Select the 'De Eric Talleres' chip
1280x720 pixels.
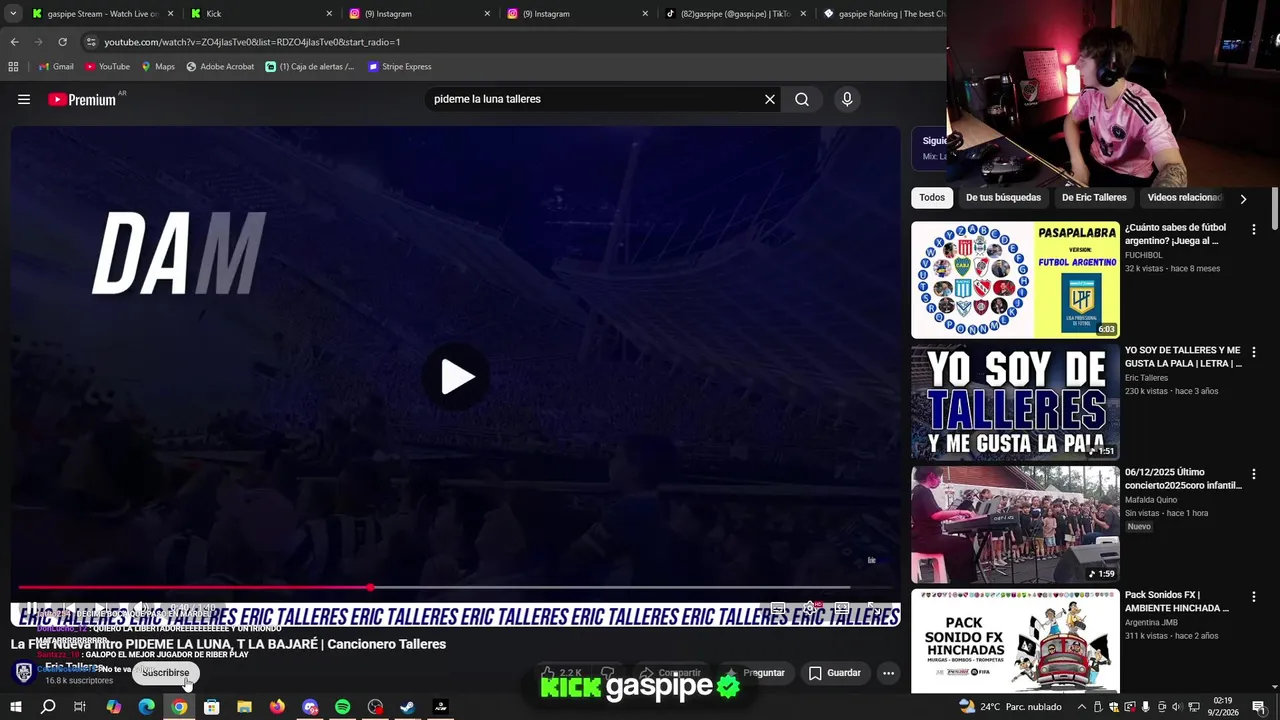[1094, 197]
